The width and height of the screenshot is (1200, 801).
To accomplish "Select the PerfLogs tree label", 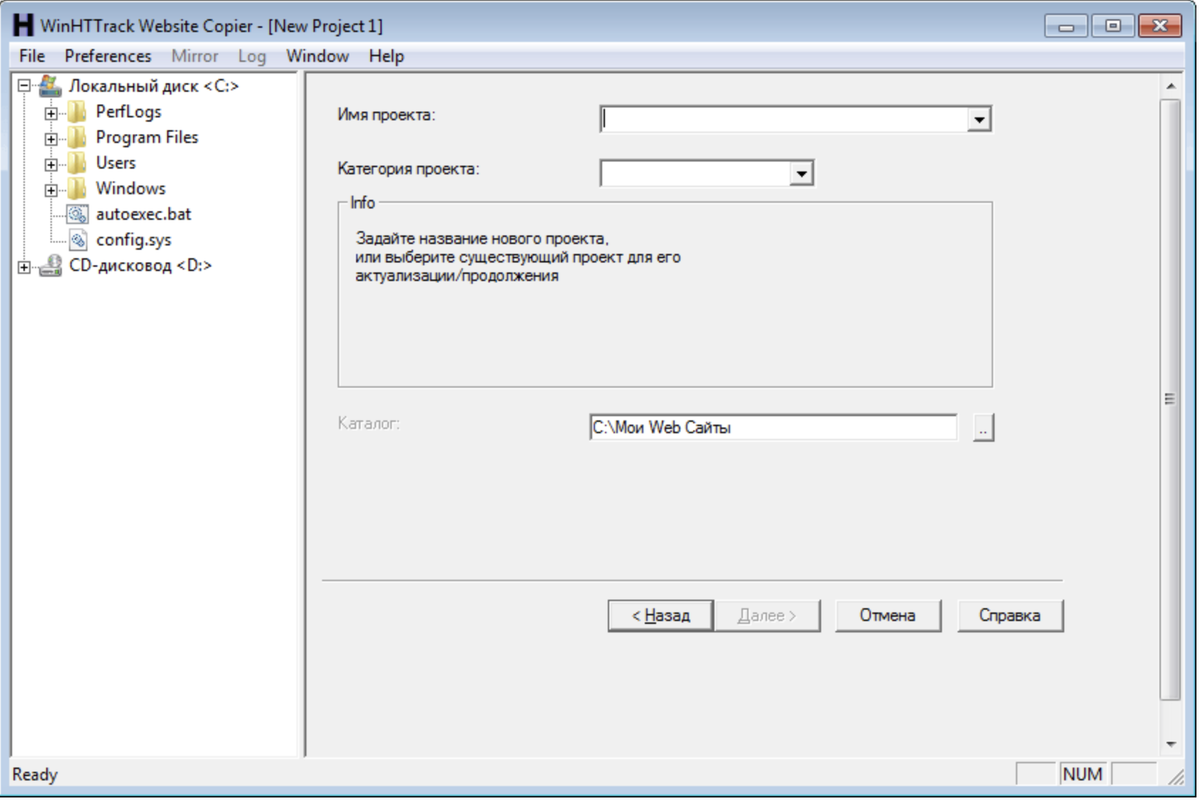I will click(x=128, y=112).
